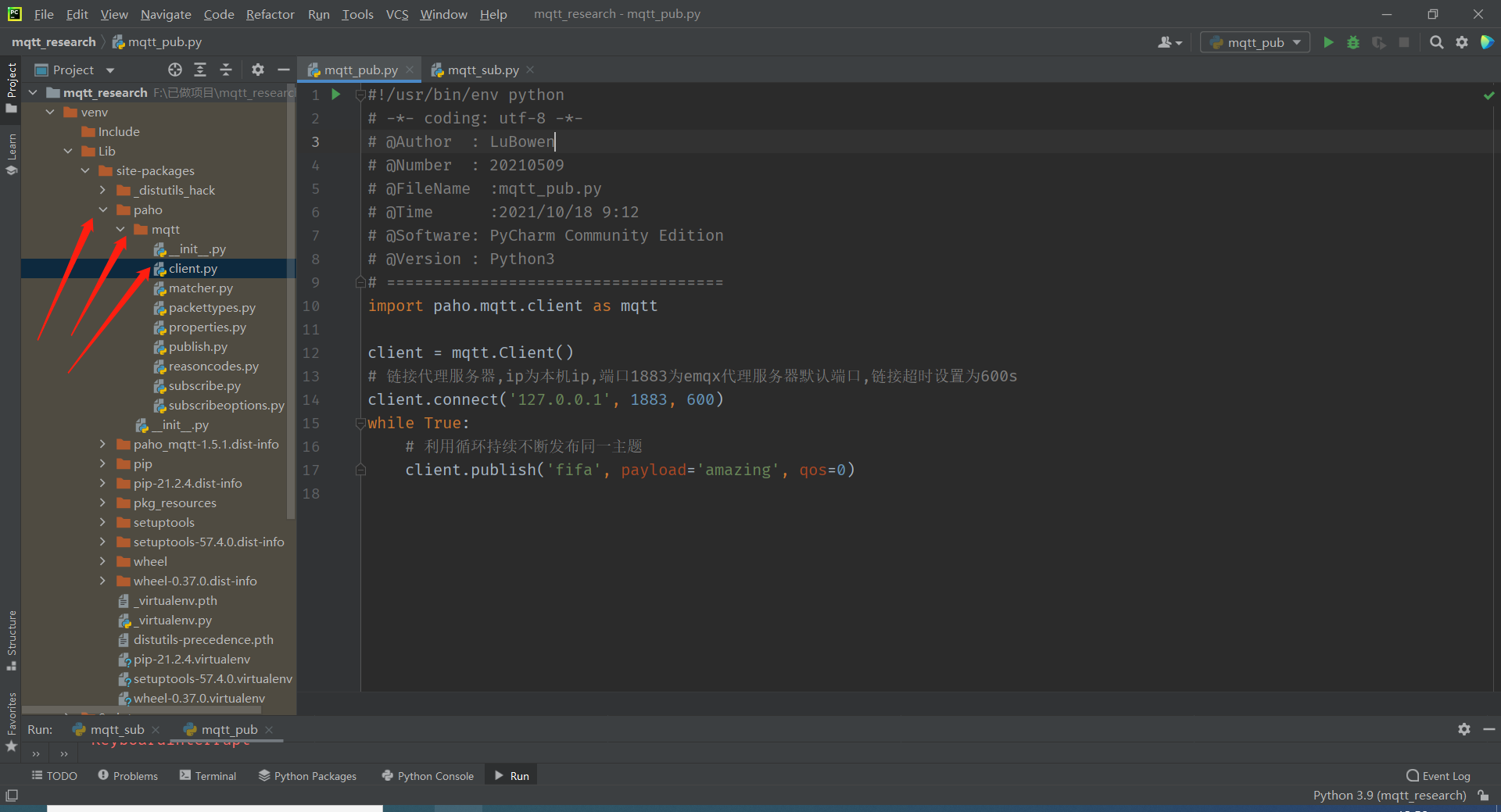Viewport: 1501px width, 812px height.
Task: Click the JetBrains Space icon
Action: (1487, 42)
